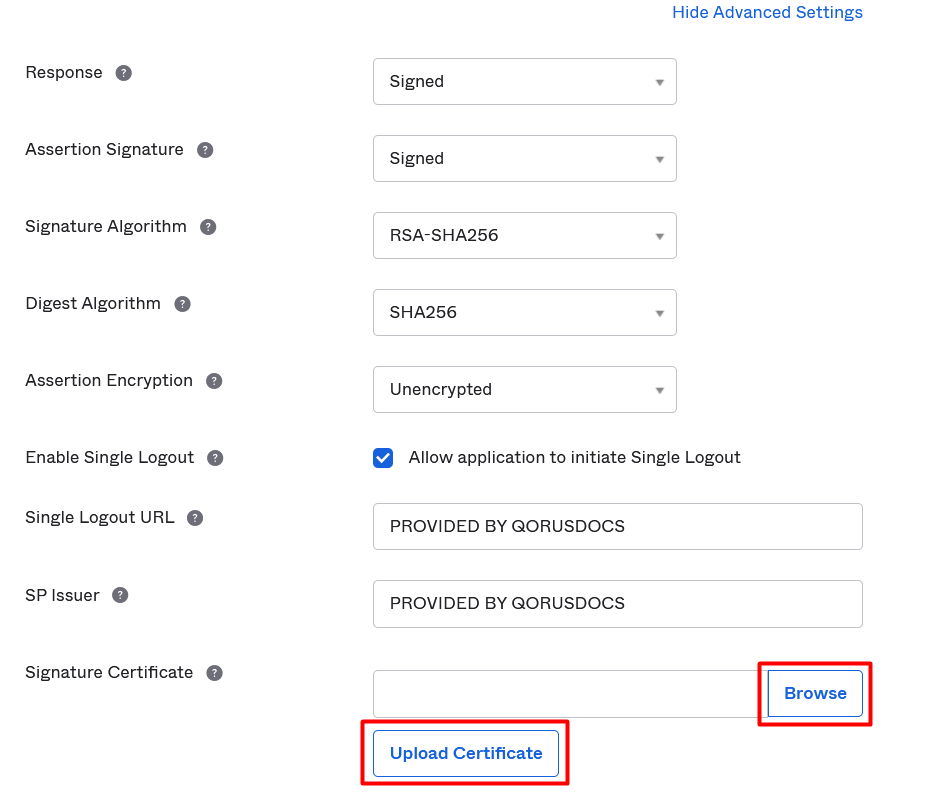Screen dimensions: 927x797
Task: Click SP Issuer help icon
Action: pos(120,595)
